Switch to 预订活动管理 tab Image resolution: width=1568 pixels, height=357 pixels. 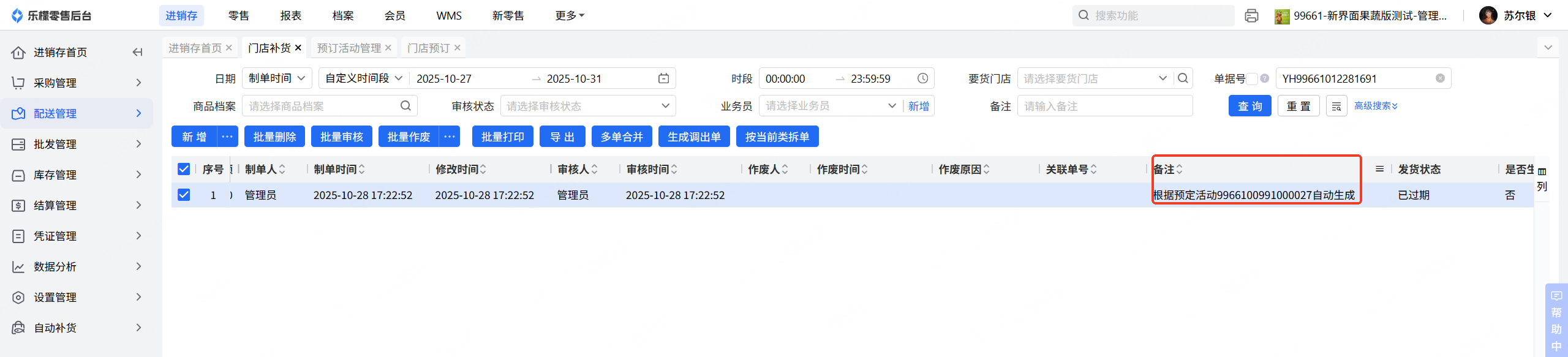pyautogui.click(x=349, y=48)
